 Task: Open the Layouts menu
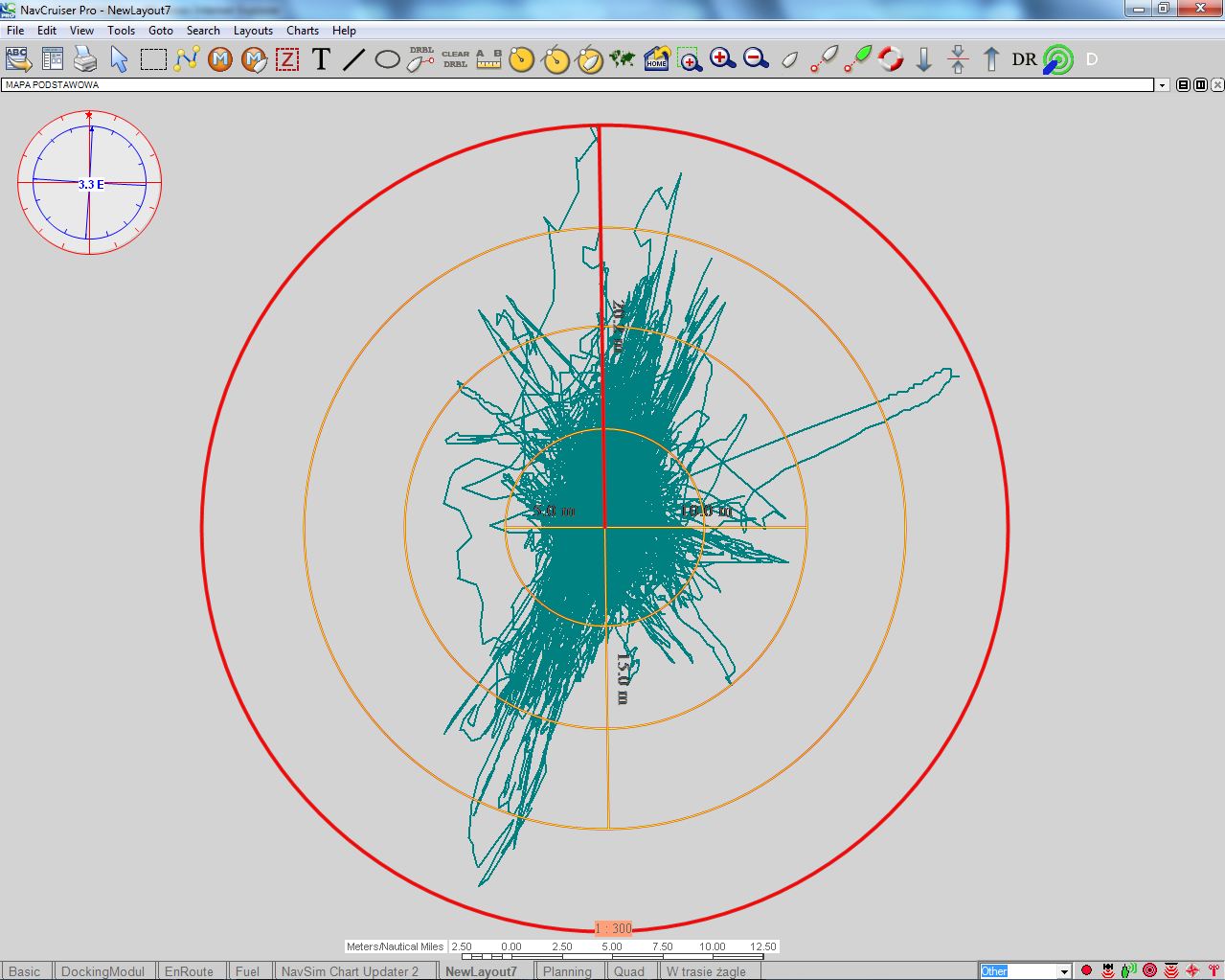253,31
